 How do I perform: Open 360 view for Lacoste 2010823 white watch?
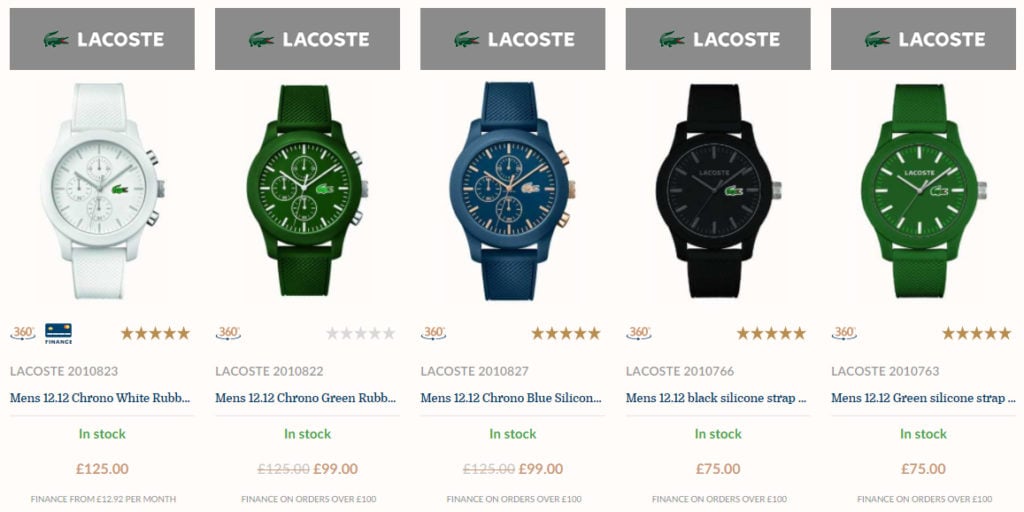click(23, 333)
